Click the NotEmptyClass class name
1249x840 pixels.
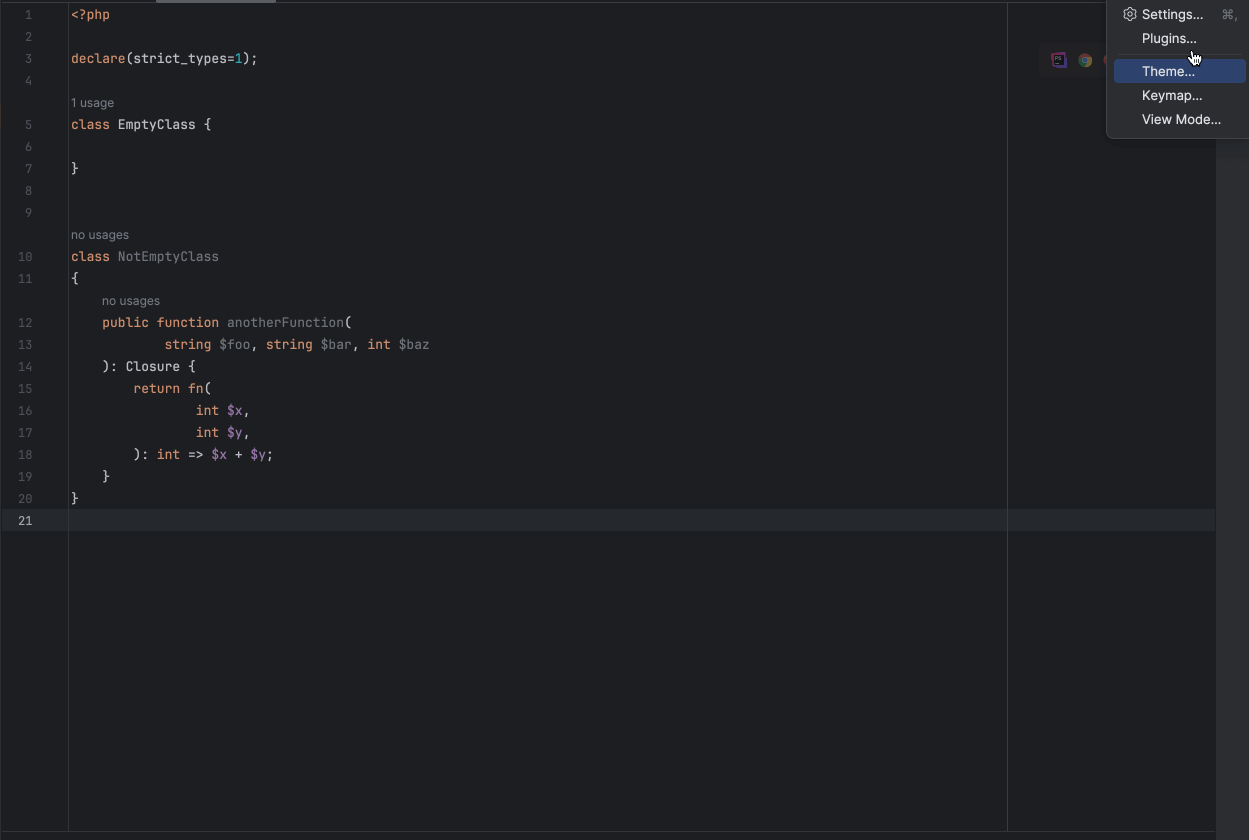(168, 257)
